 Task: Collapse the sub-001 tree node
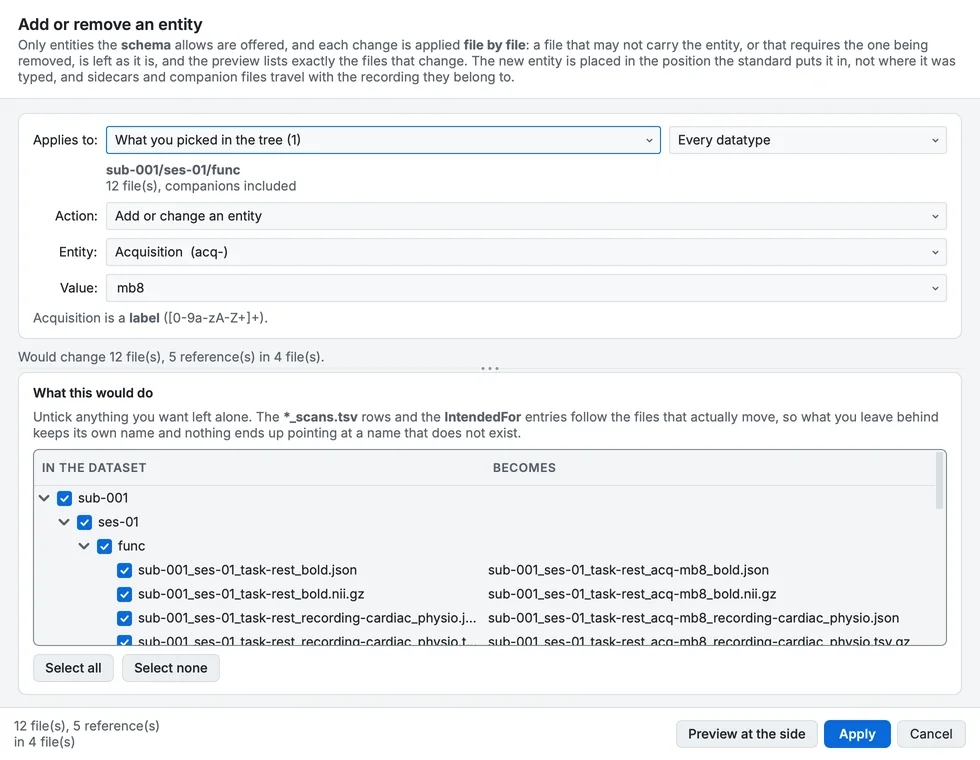[44, 498]
